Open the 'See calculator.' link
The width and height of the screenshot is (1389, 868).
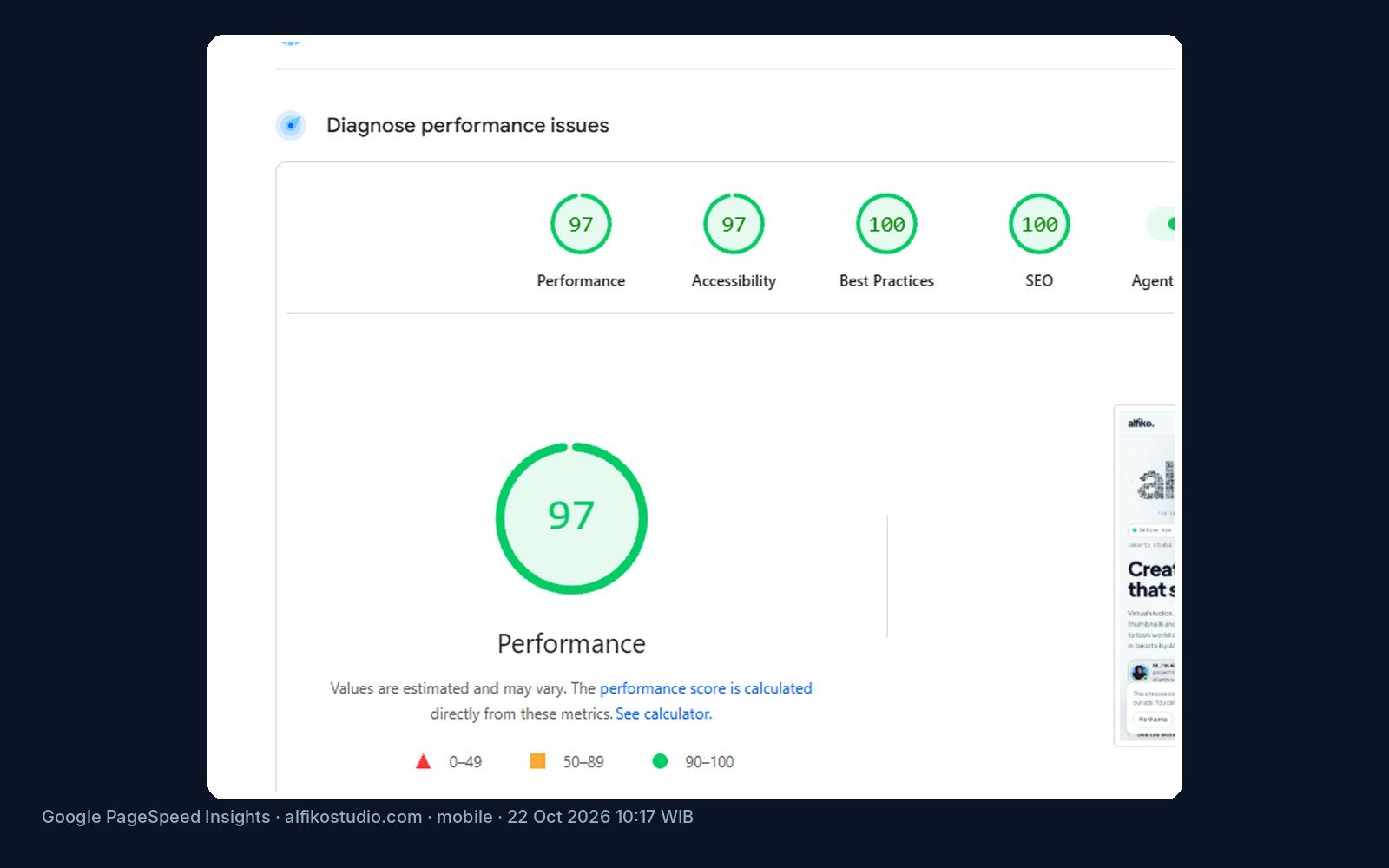tap(663, 713)
